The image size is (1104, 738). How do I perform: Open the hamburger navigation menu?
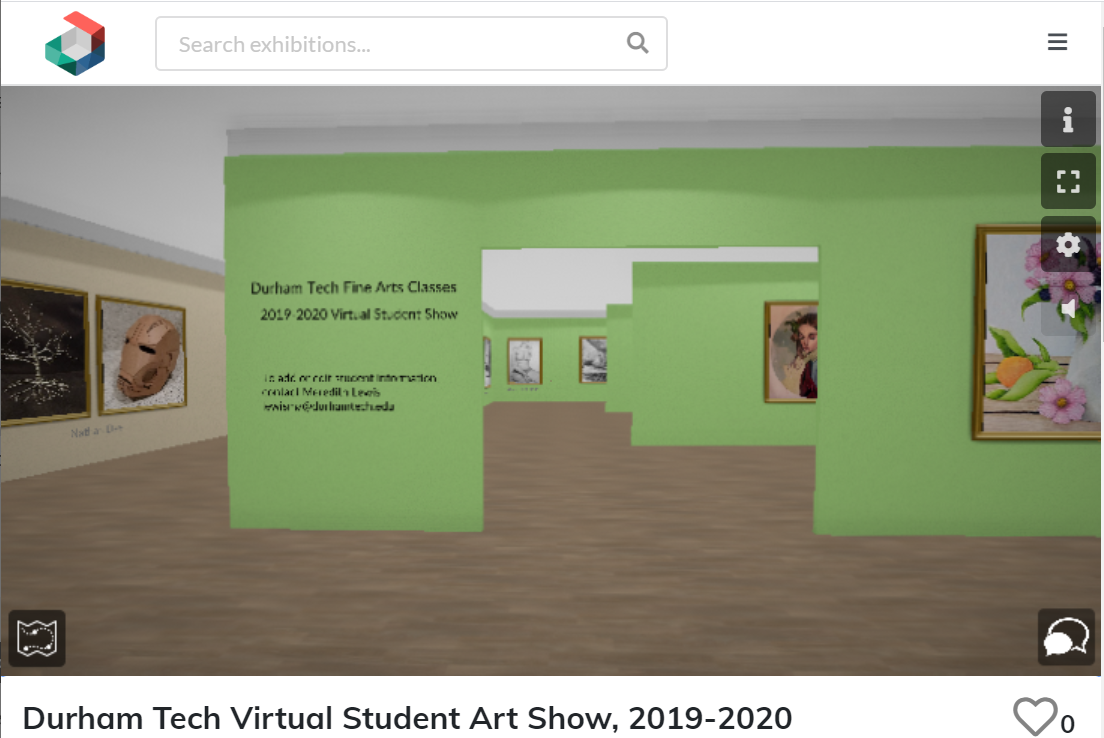coord(1057,42)
